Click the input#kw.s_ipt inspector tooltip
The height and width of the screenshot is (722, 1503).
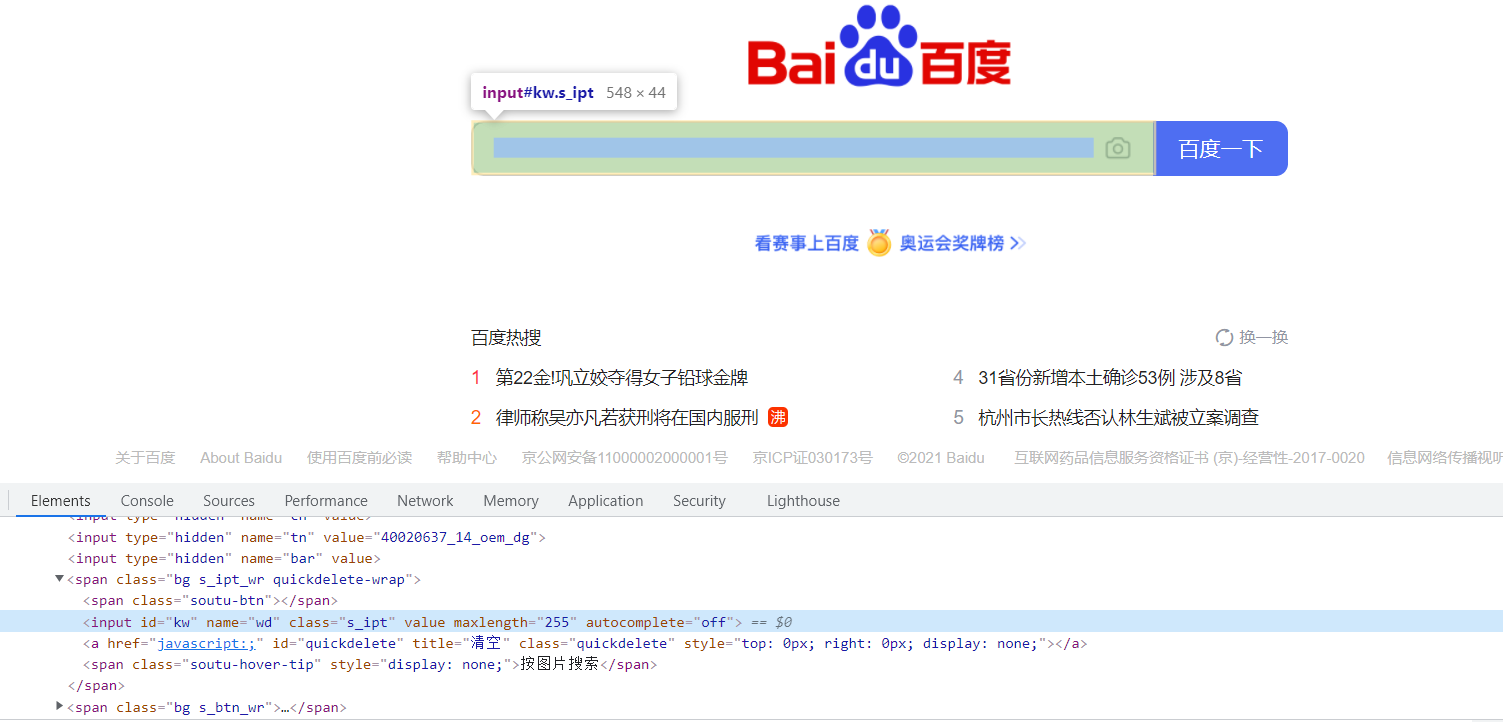tap(574, 93)
